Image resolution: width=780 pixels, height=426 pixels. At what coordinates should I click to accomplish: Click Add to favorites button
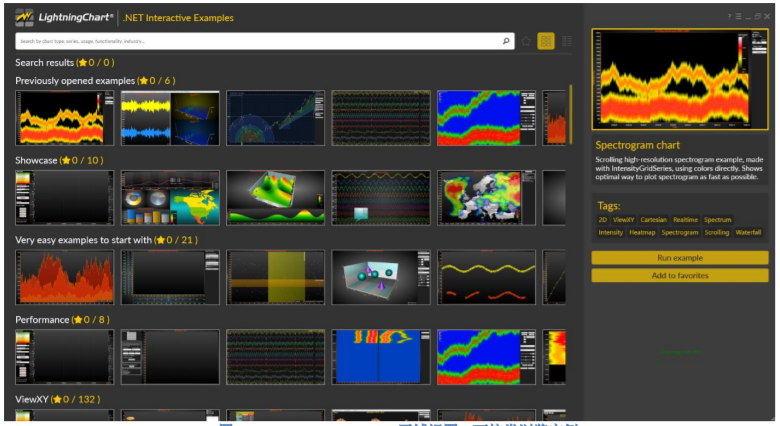pos(680,275)
